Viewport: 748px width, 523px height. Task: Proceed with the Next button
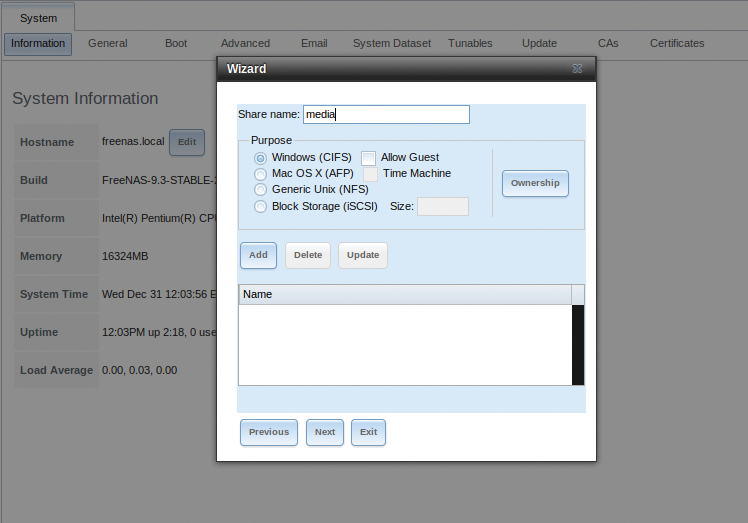(x=325, y=432)
